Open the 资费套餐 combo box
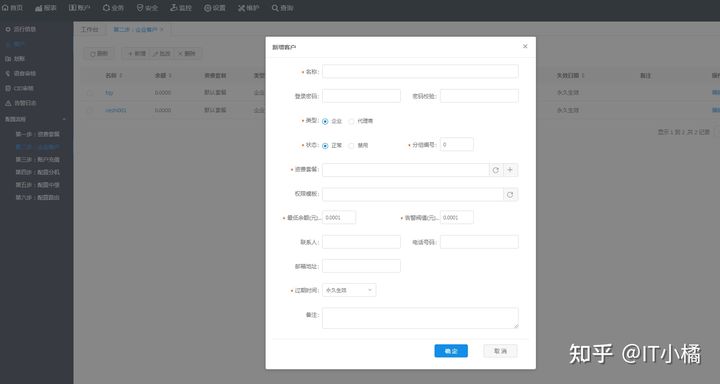720x384 pixels. (405, 170)
